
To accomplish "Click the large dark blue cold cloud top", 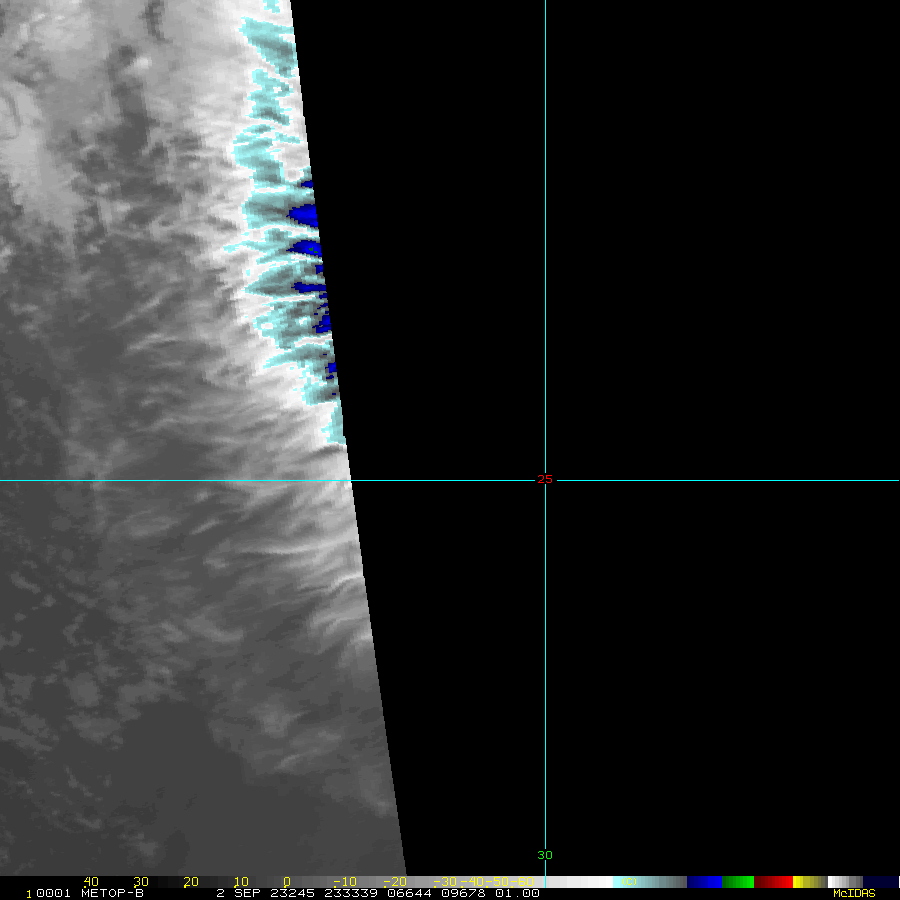I will 303,216.
